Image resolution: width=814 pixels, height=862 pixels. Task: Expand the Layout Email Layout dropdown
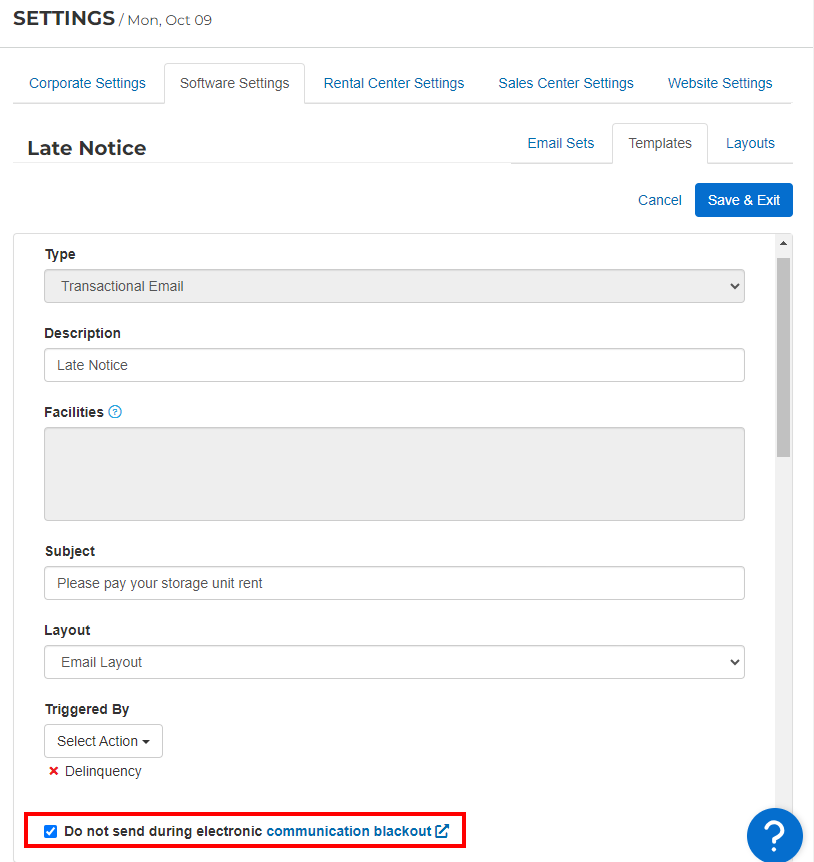coord(394,662)
